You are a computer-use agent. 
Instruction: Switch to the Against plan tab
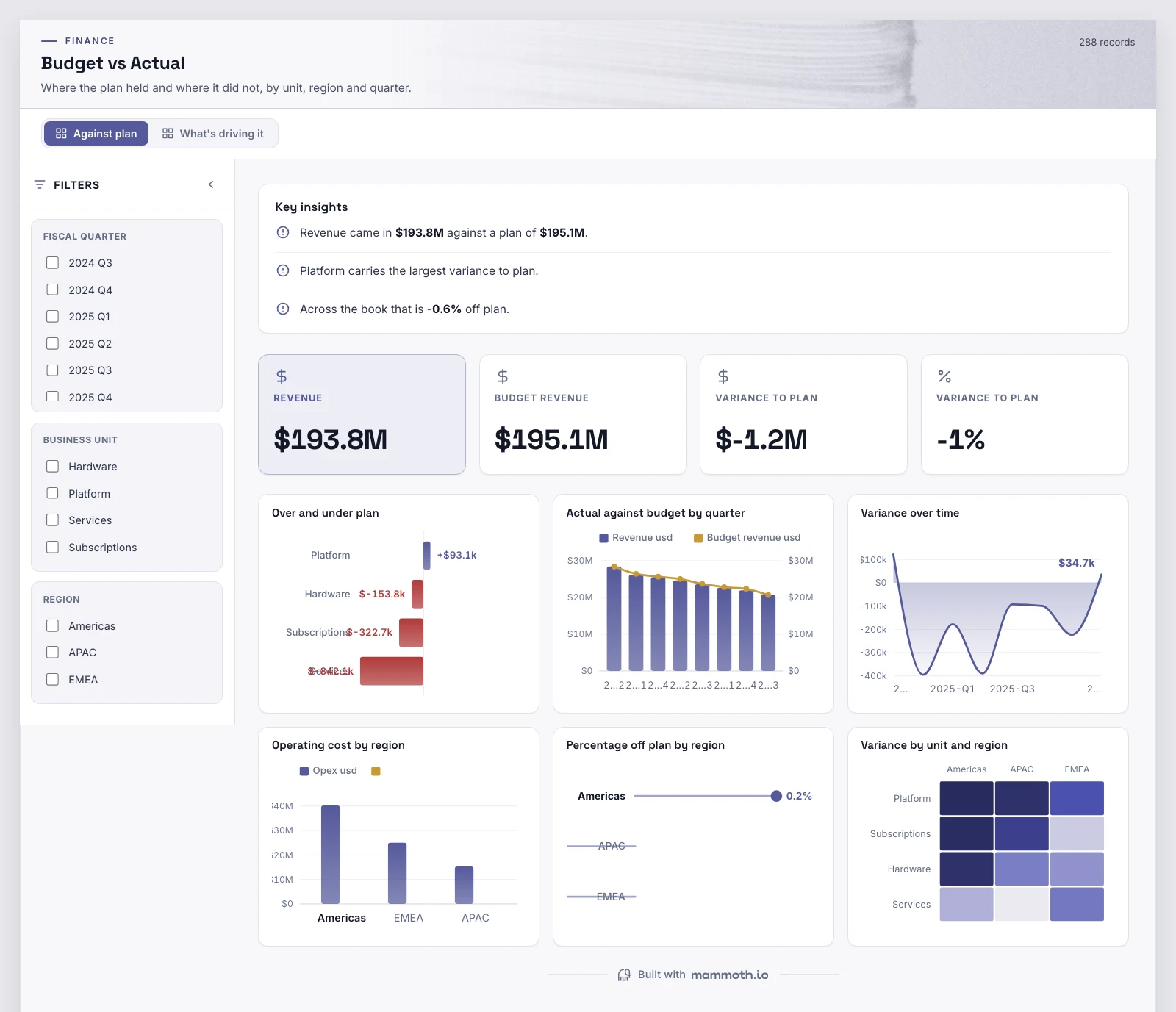[96, 133]
